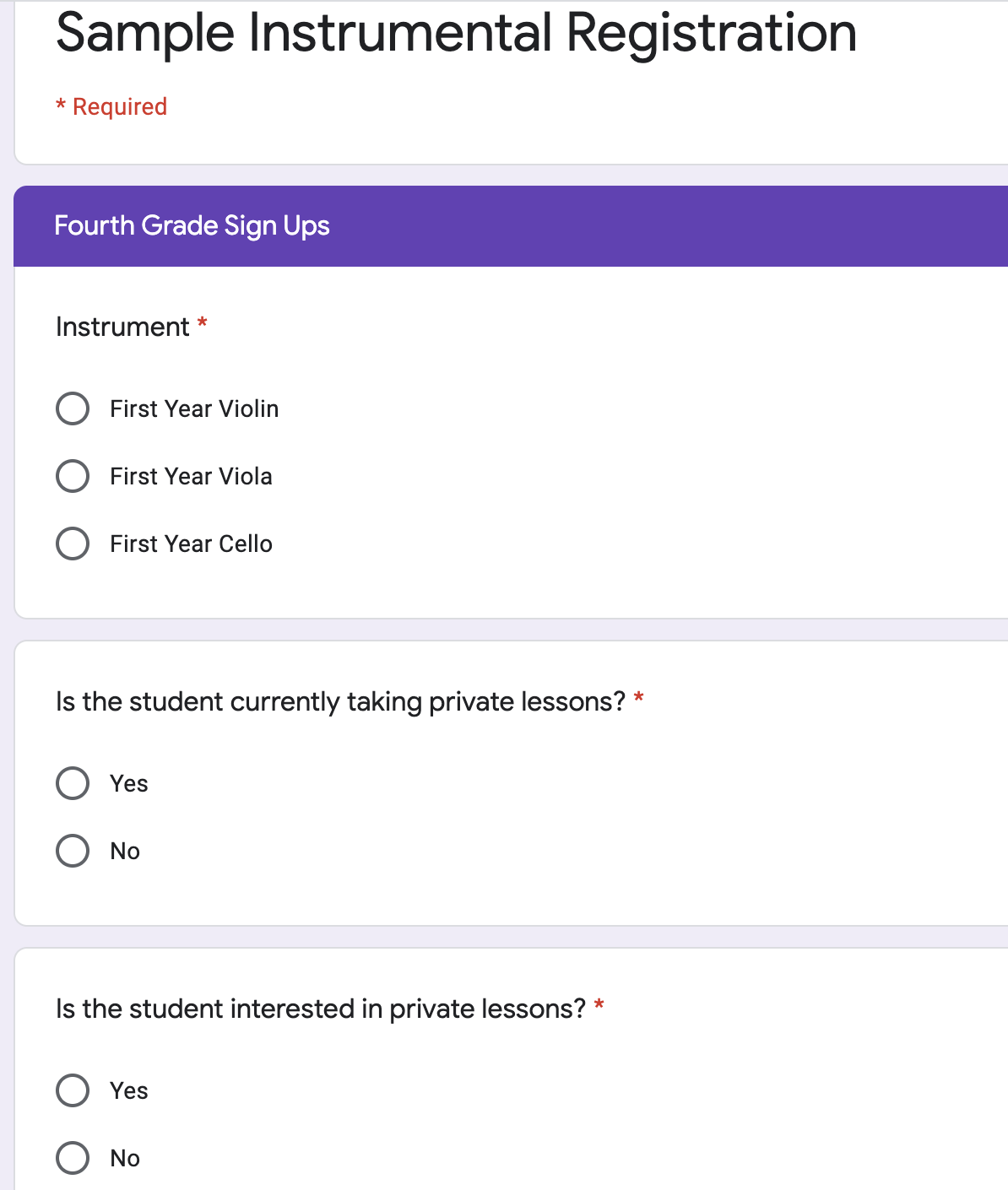Pick the First Year Cello radio button
Viewport: 1008px width, 1190px height.
[73, 544]
